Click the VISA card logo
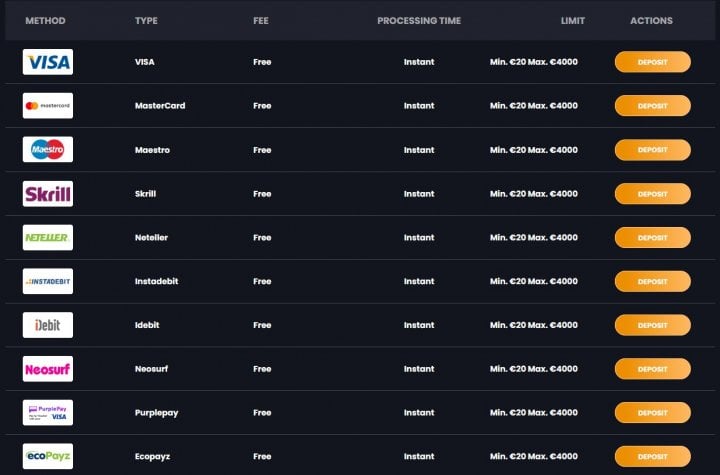The height and width of the screenshot is (475, 720). [x=48, y=62]
